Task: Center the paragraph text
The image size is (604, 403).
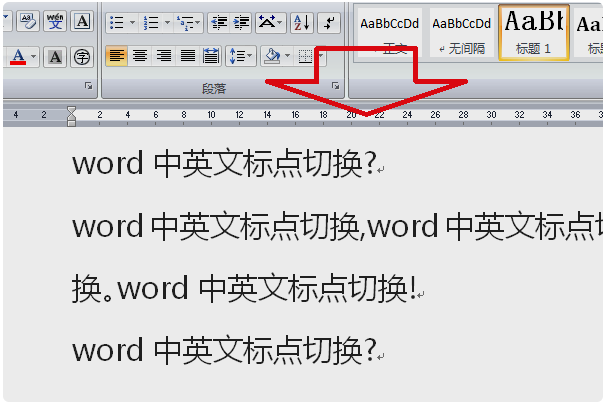Action: coord(140,56)
